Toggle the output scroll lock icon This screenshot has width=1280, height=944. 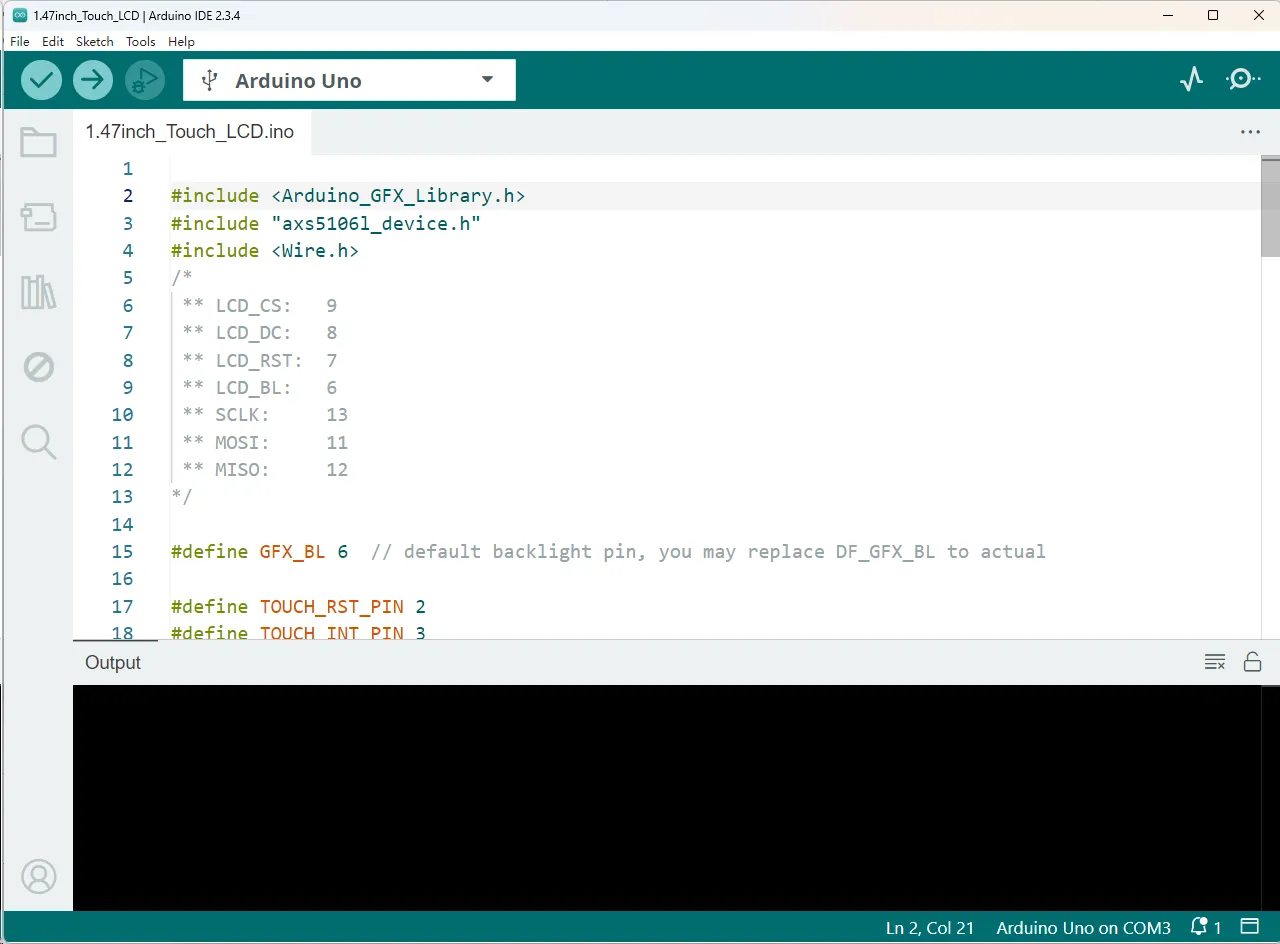tap(1252, 661)
